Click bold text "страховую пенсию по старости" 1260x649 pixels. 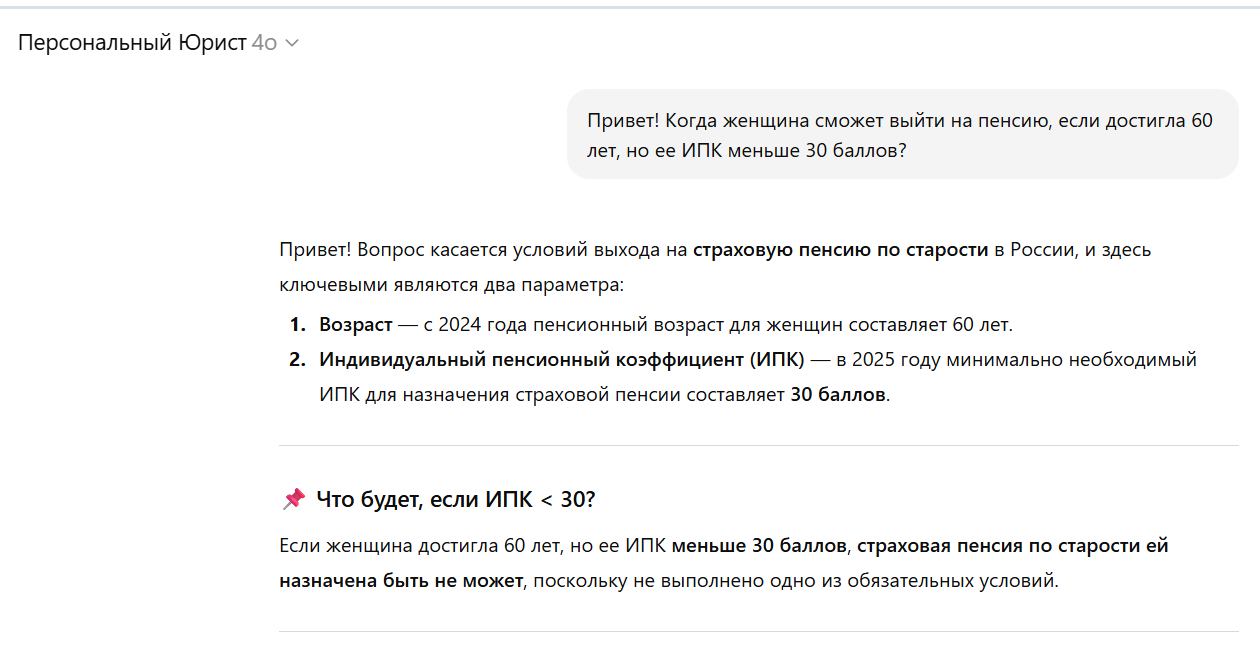(x=840, y=249)
